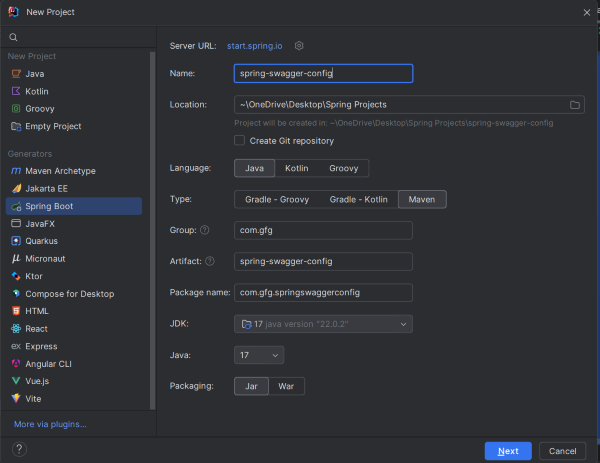The width and height of the screenshot is (600, 463).
Task: Open the start.spring.io server link
Action: click(x=259, y=45)
